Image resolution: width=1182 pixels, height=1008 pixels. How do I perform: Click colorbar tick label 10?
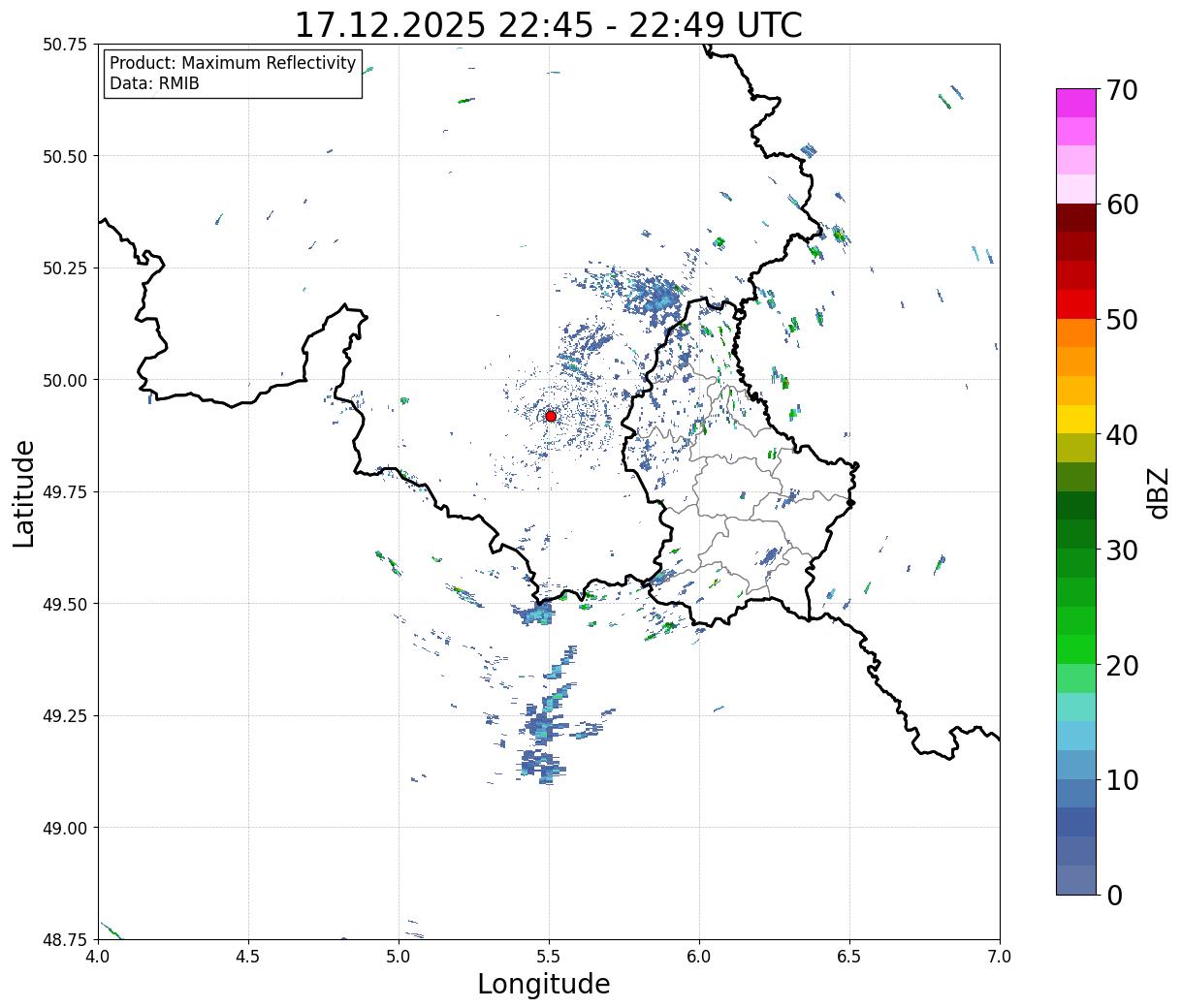point(1122,779)
